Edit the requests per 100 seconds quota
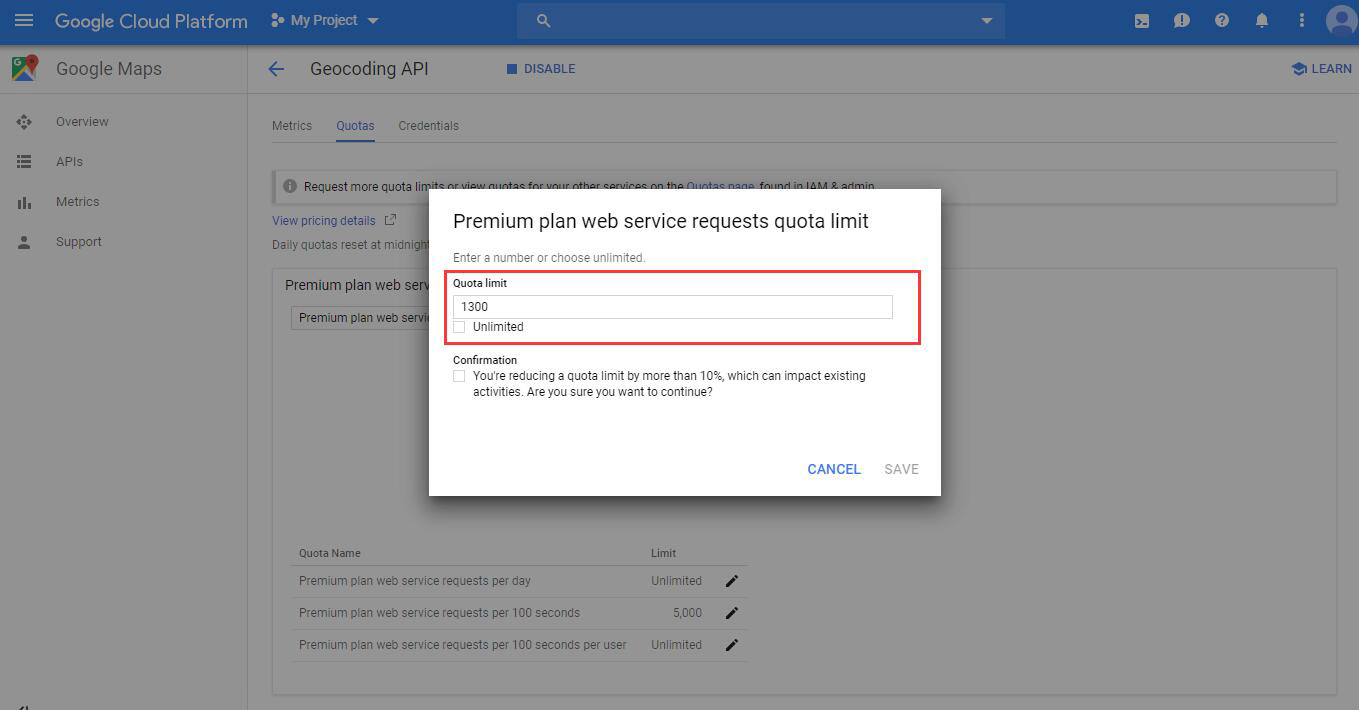 tap(732, 613)
